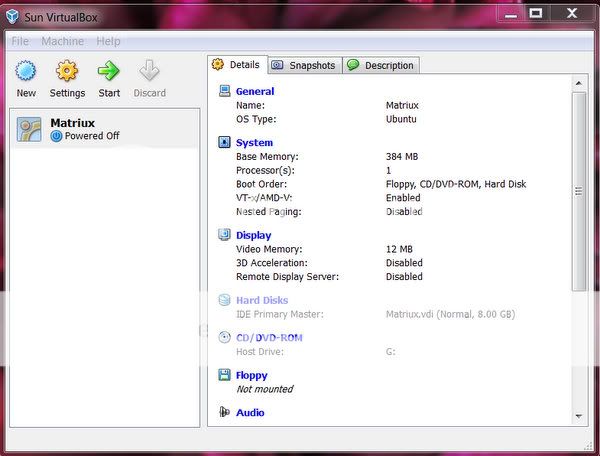Switch to the Details tab
This screenshot has width=600, height=456.
point(236,65)
